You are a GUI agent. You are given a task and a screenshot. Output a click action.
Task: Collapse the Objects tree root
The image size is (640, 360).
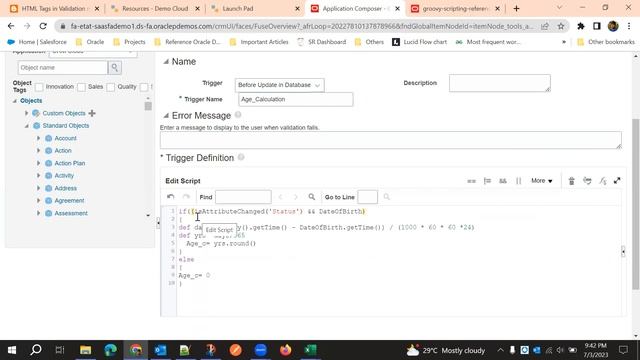pos(15,101)
